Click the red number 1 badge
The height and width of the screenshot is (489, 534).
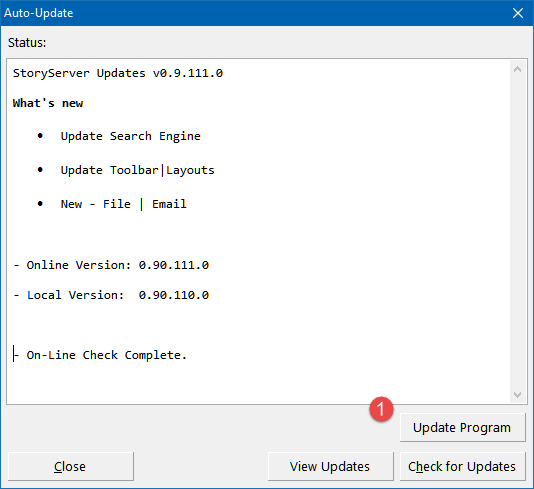[x=381, y=409]
